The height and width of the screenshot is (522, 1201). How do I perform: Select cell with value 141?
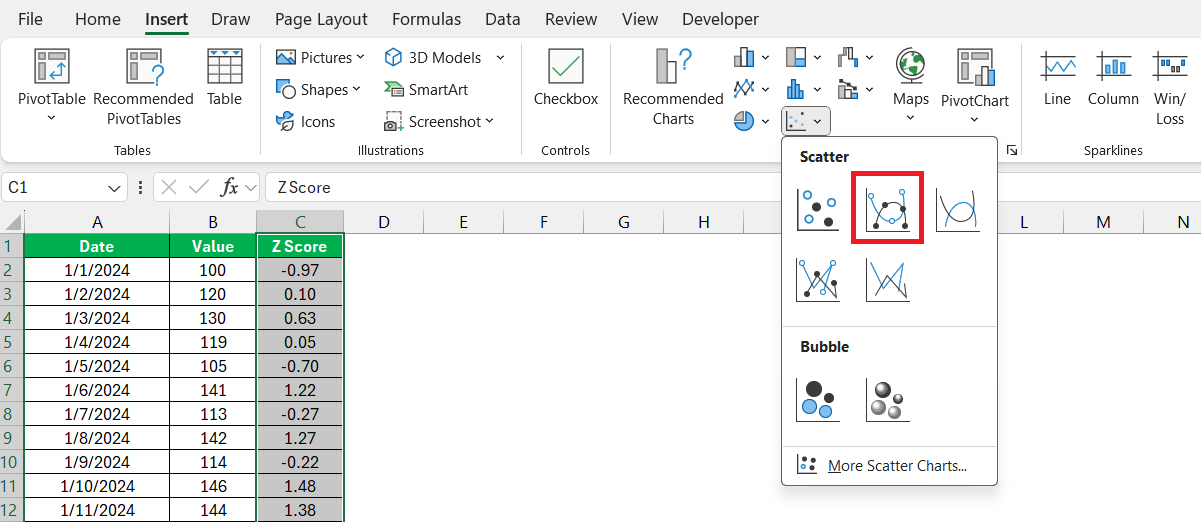coord(213,390)
